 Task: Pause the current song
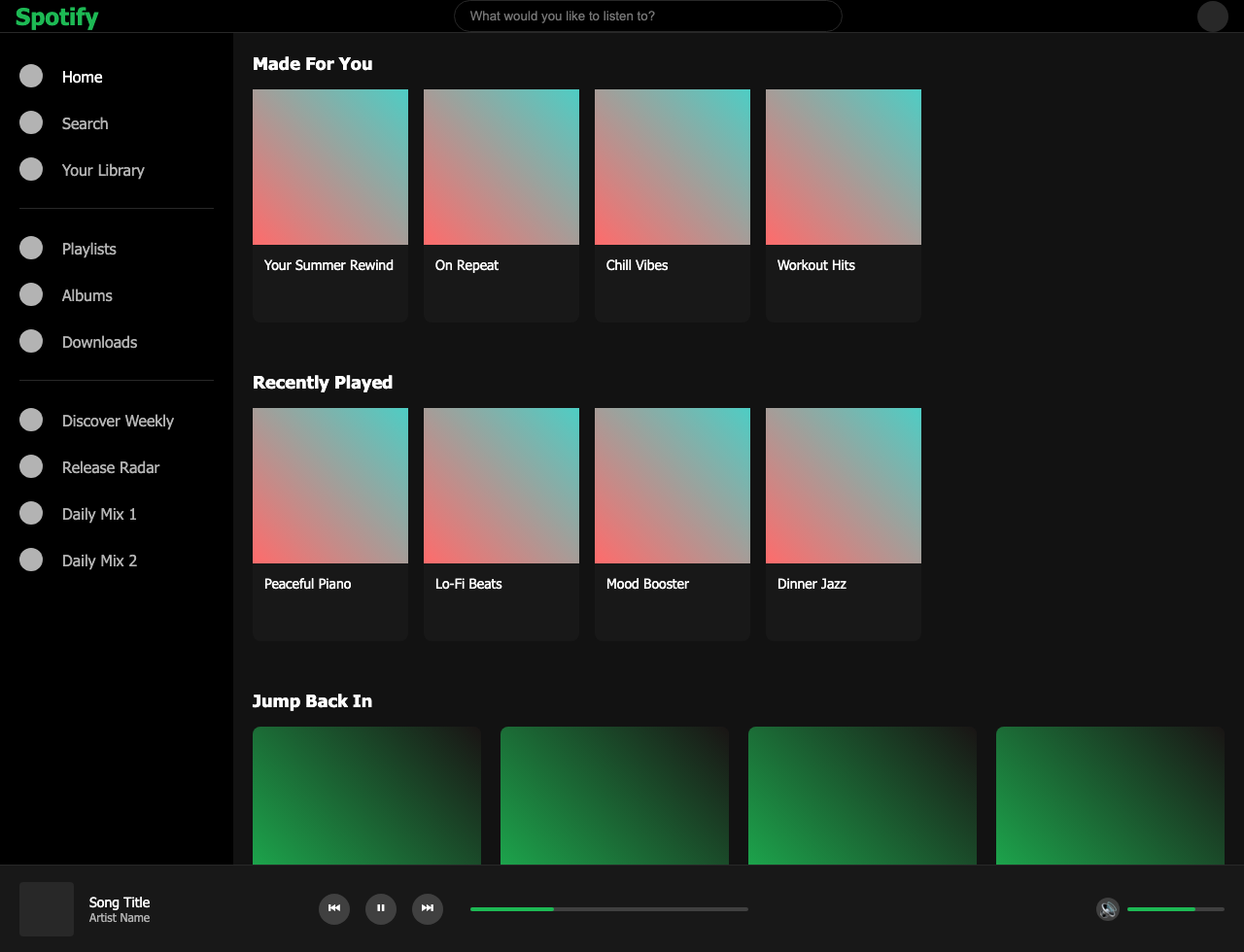click(x=381, y=908)
